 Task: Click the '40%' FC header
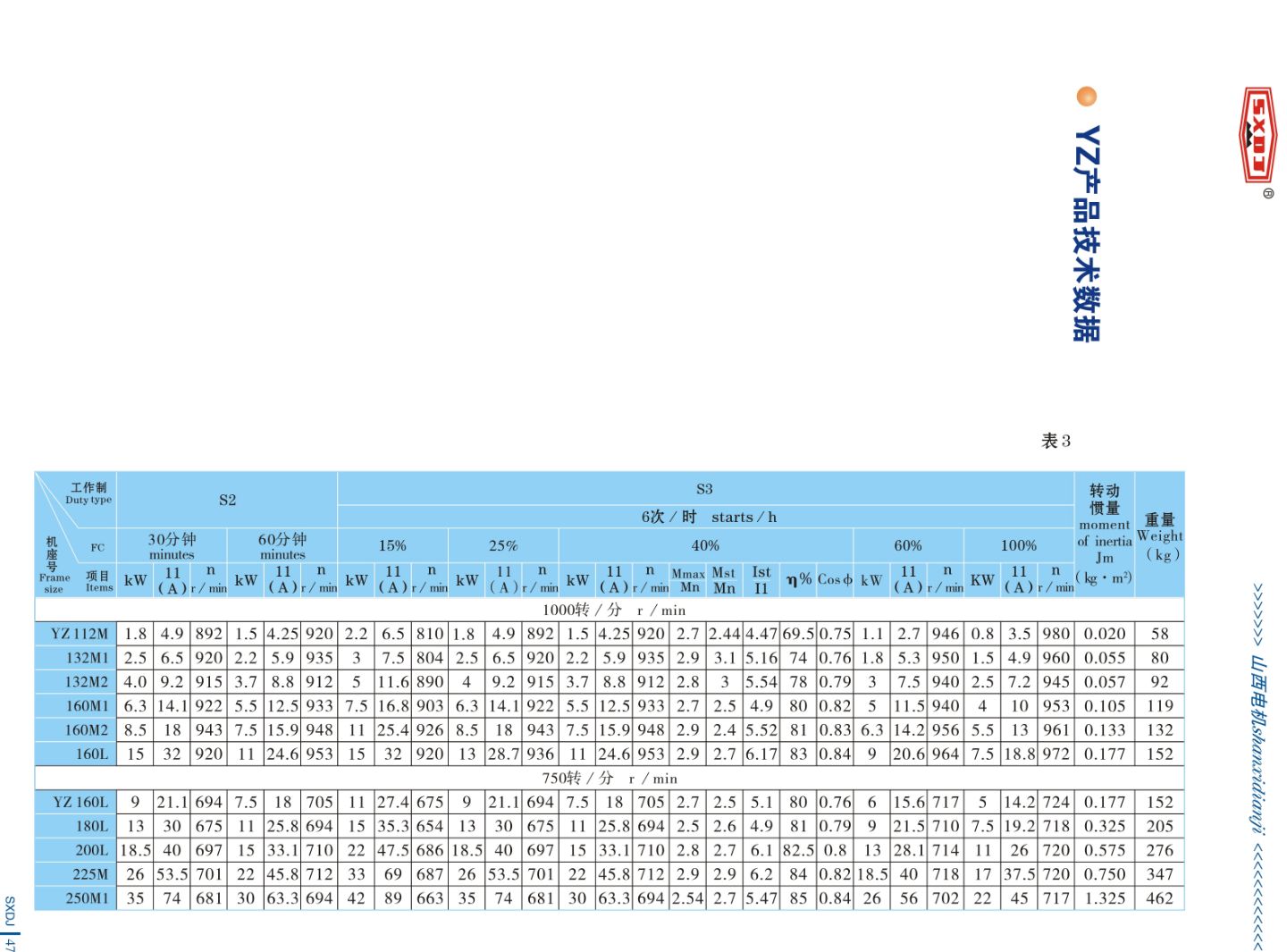point(705,545)
